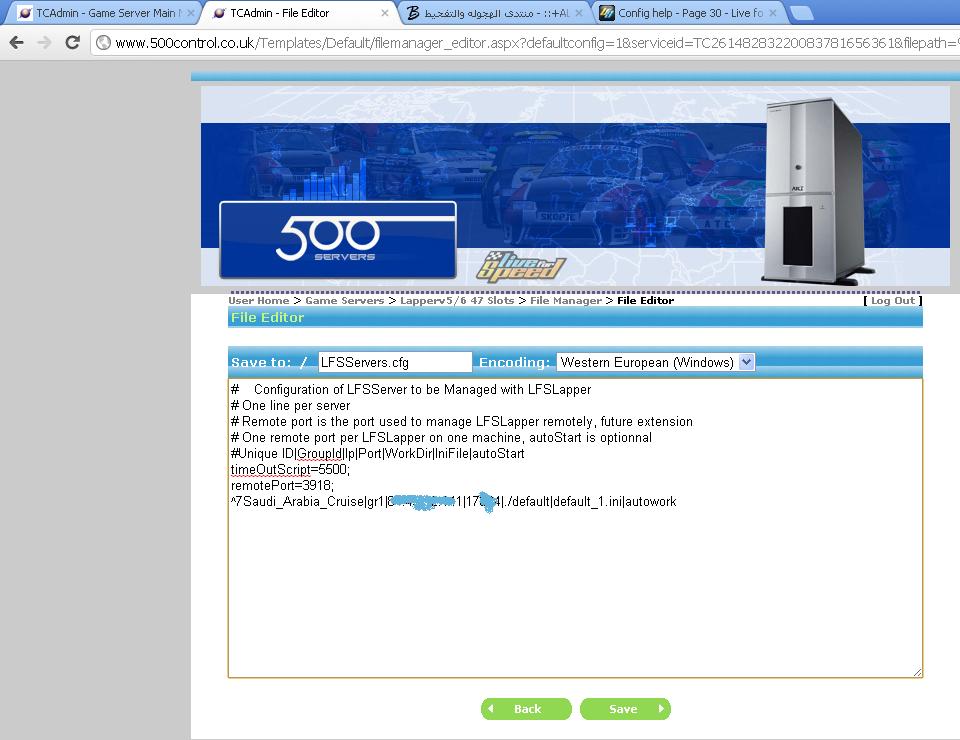Click the line 'remotePort=3918;' in editor

tap(282, 485)
